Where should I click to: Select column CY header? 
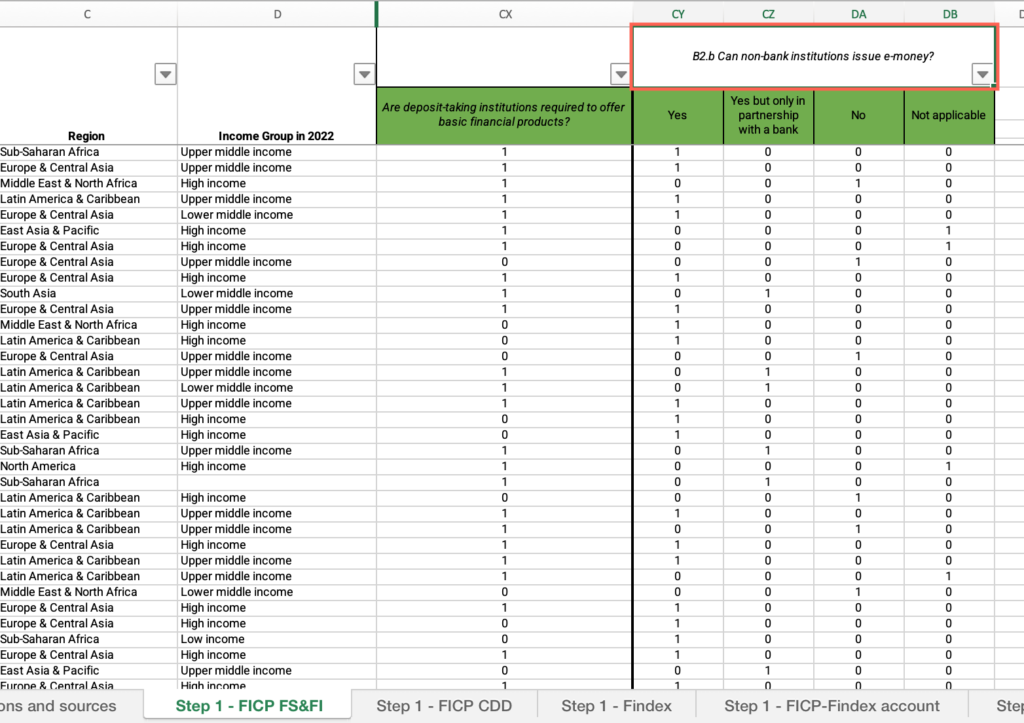[x=678, y=14]
